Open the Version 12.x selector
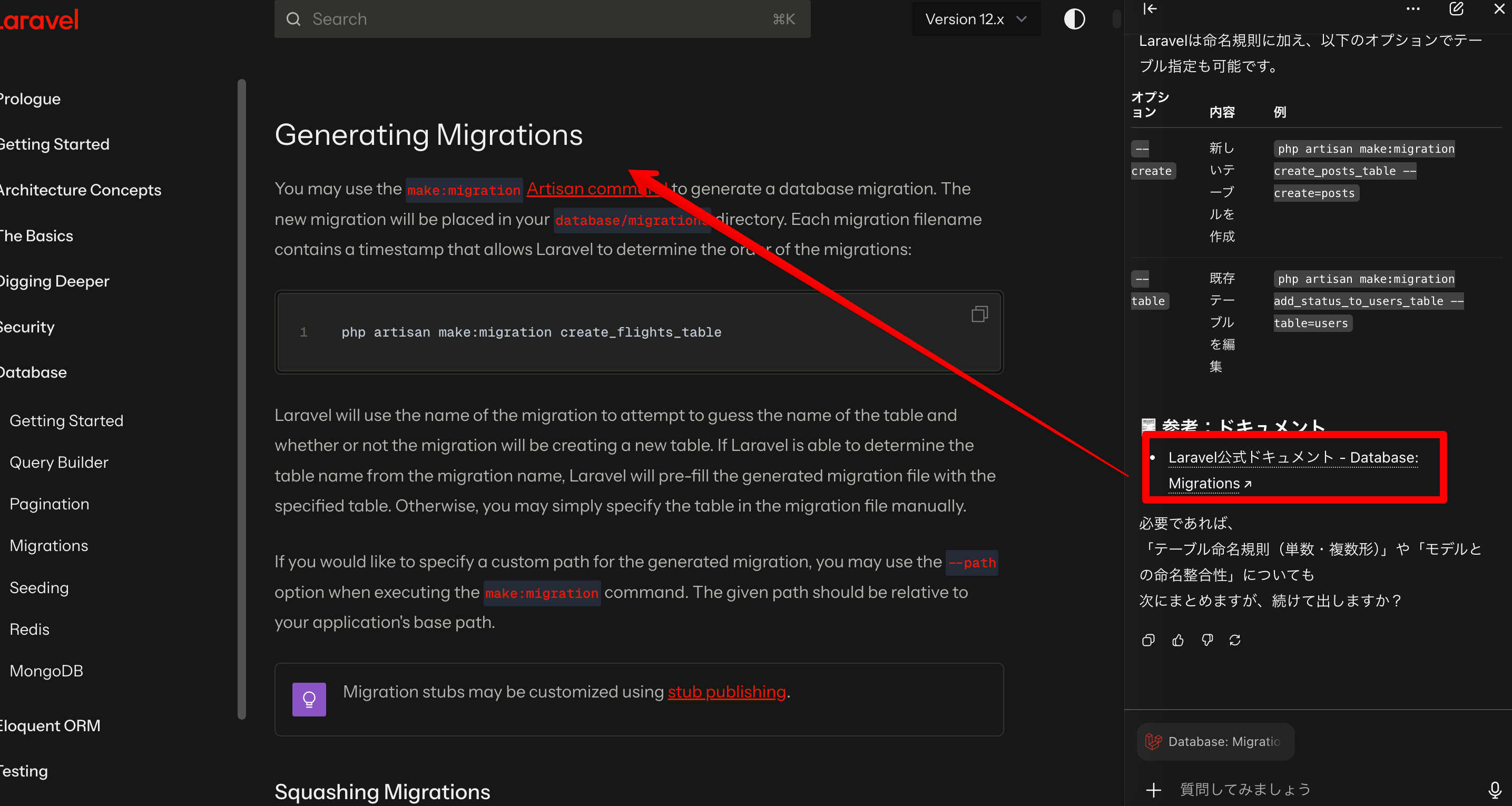Screen dimensions: 1512x806 (x=976, y=19)
